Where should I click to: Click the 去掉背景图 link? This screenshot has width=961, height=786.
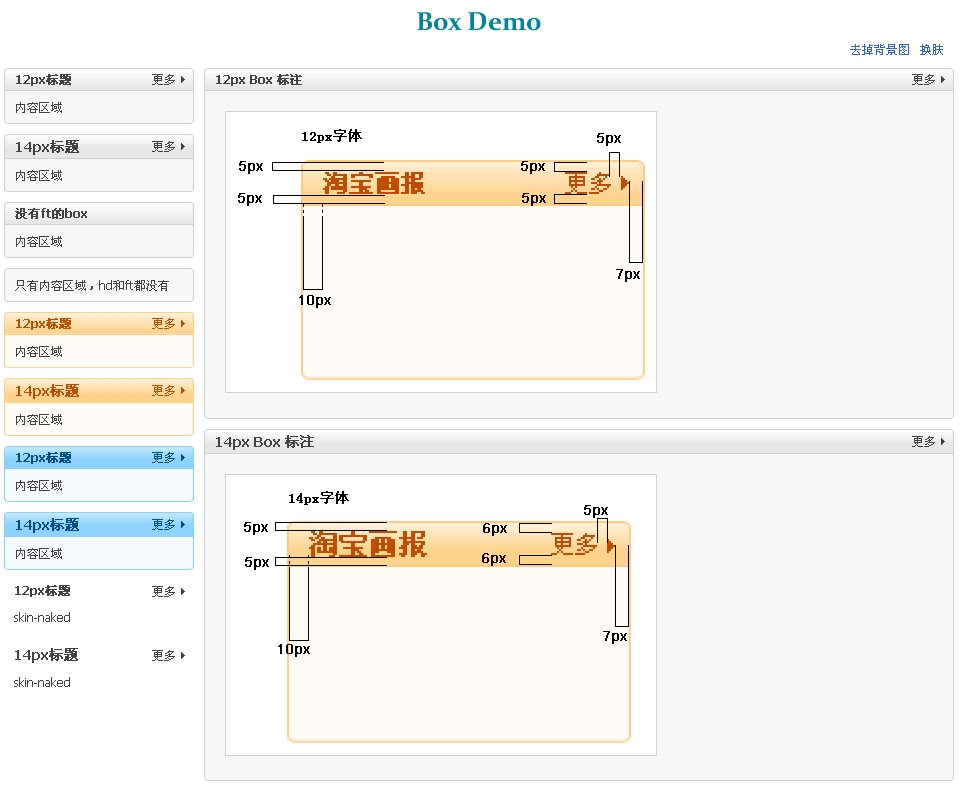[879, 50]
